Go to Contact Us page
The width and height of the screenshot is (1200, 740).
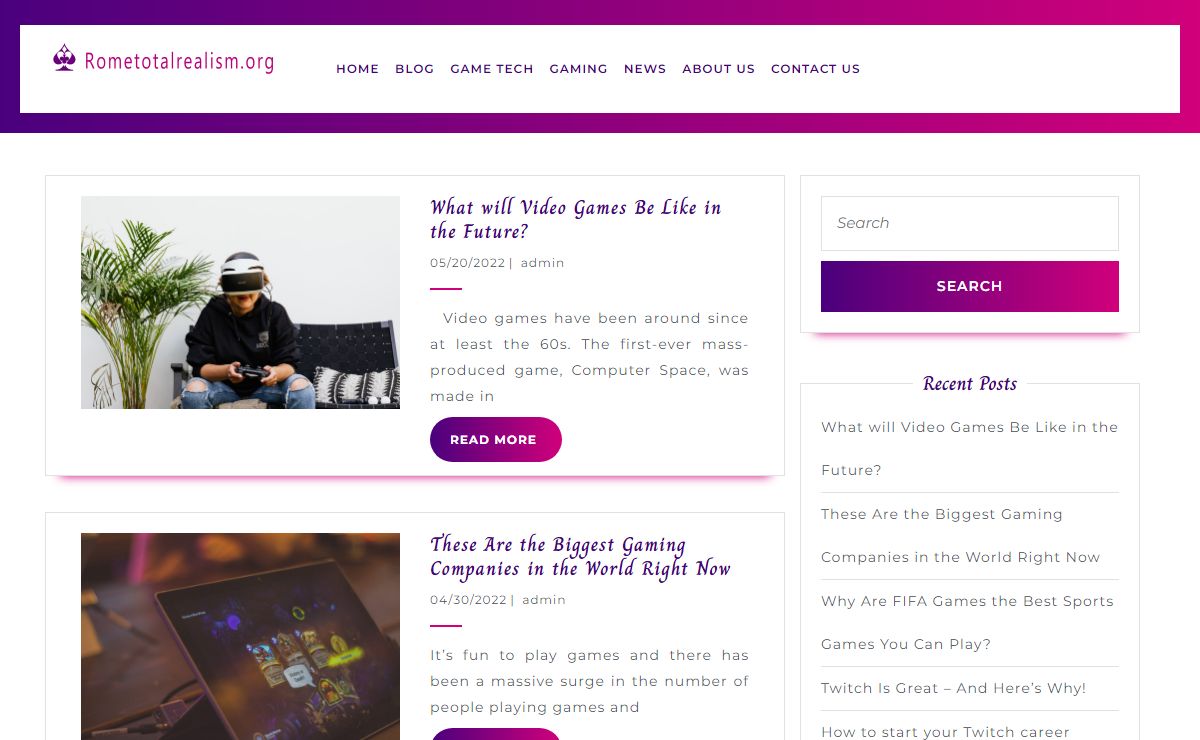815,69
